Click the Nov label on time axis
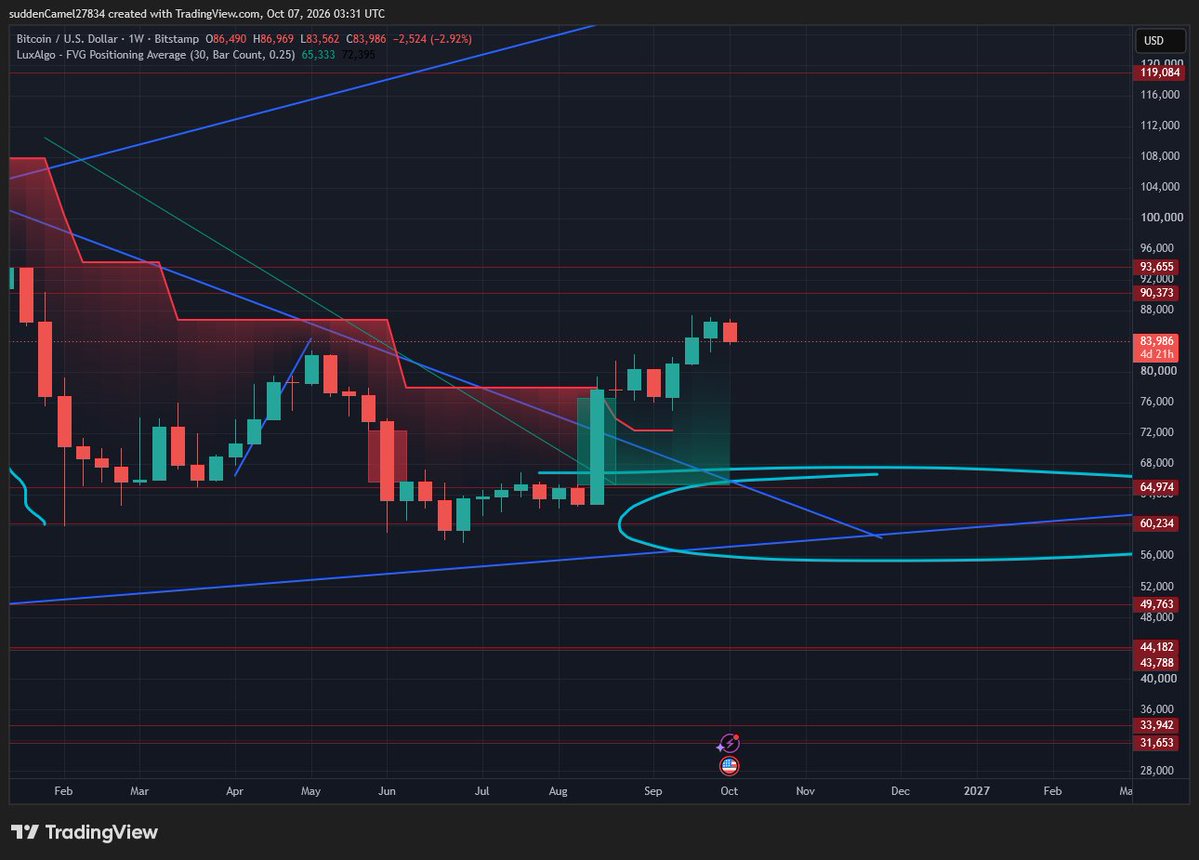1199x860 pixels. pyautogui.click(x=805, y=791)
